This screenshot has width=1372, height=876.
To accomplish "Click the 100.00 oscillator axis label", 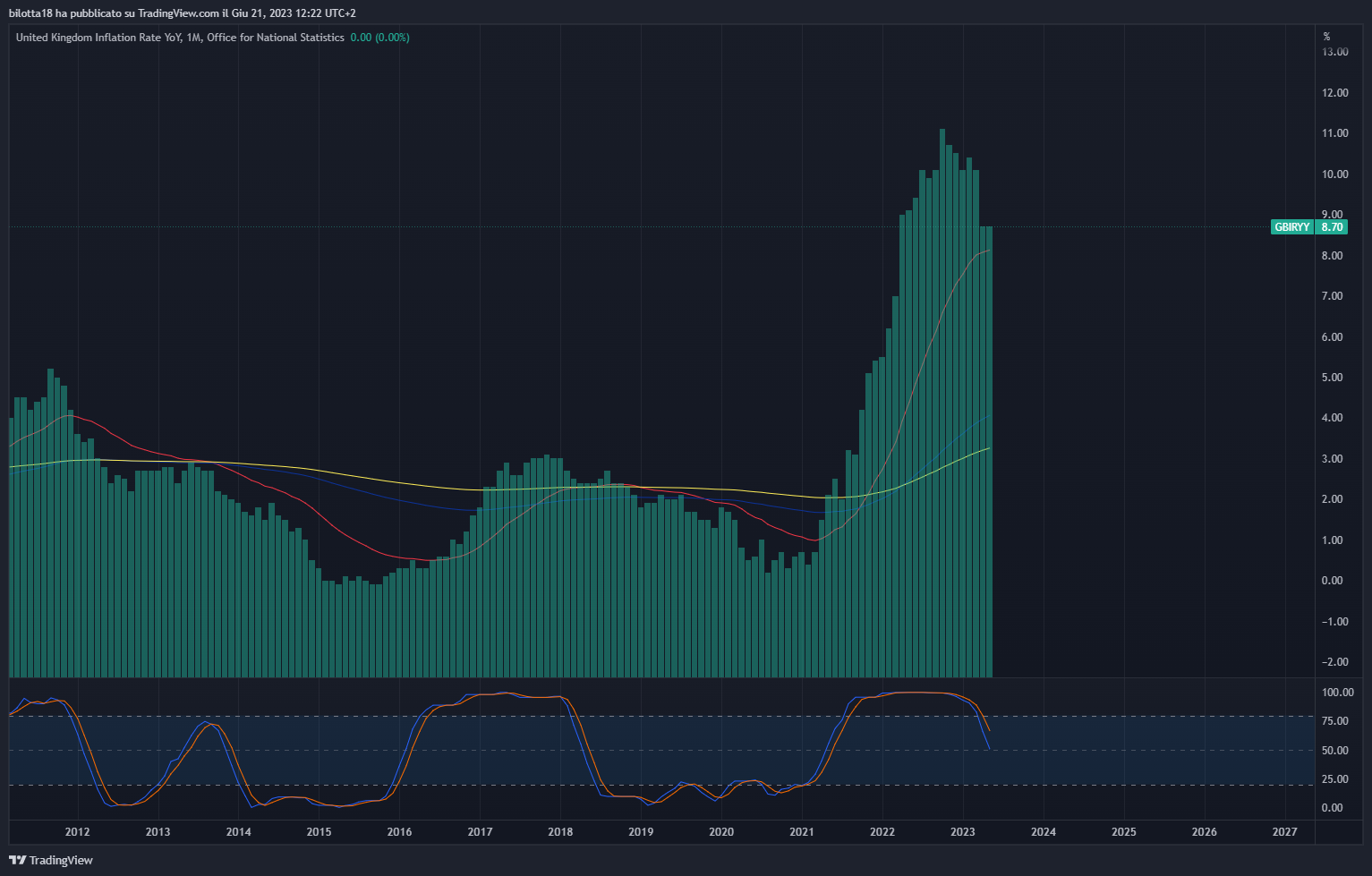I will tap(1338, 693).
